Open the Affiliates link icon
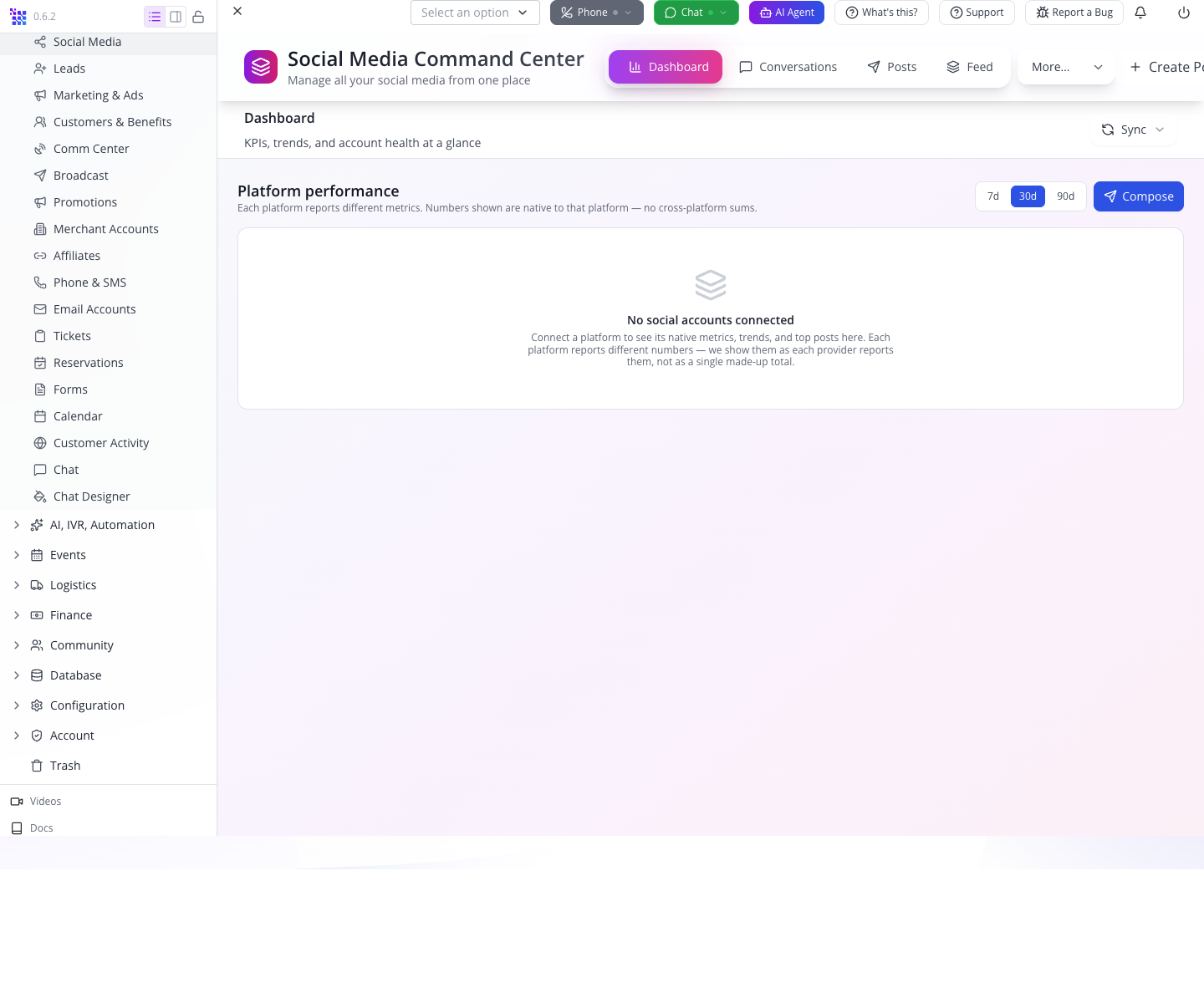Viewport: 1204px width, 1003px height. tap(40, 256)
